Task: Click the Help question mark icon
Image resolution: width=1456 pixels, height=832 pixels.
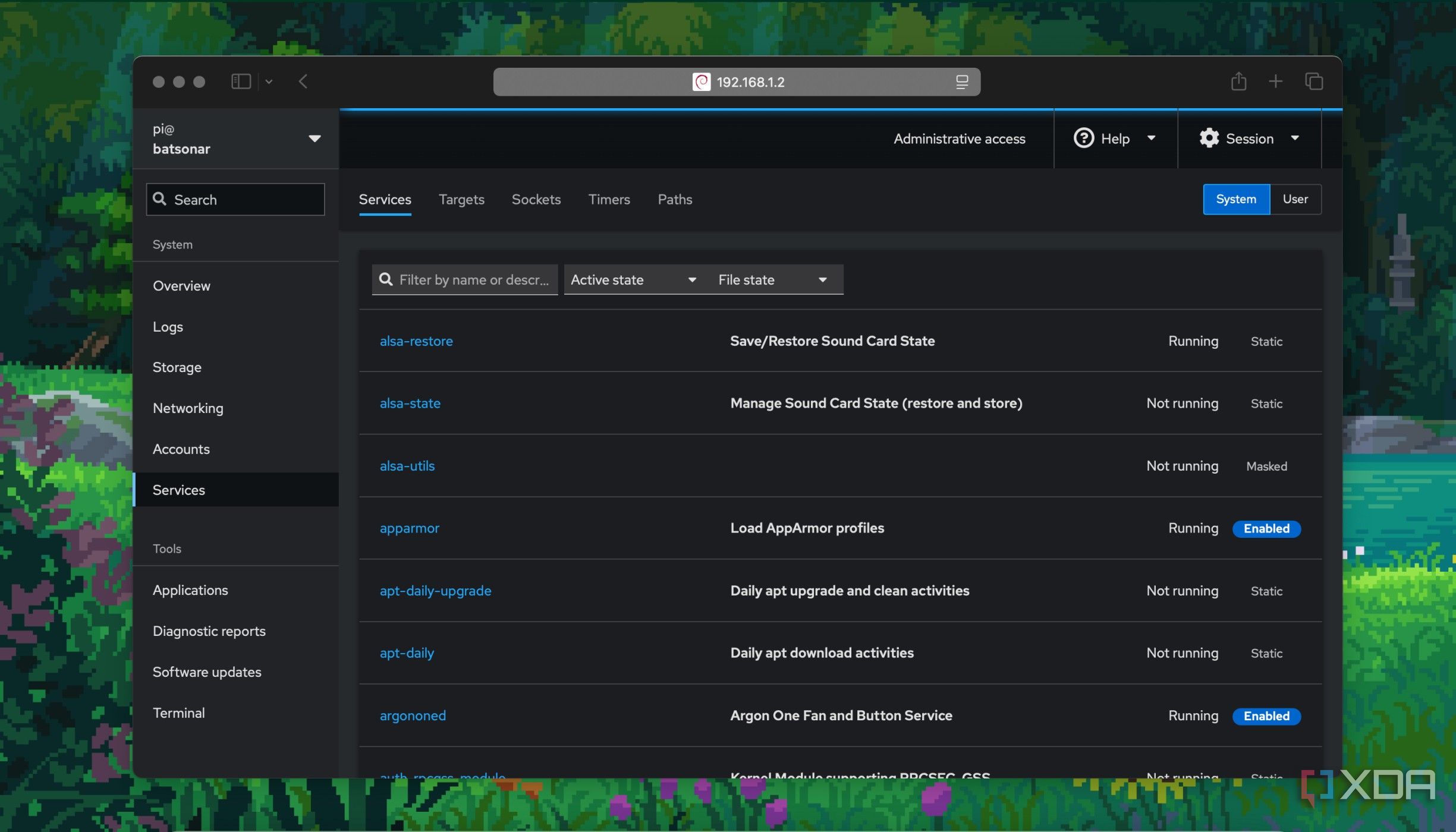Action: pos(1083,138)
